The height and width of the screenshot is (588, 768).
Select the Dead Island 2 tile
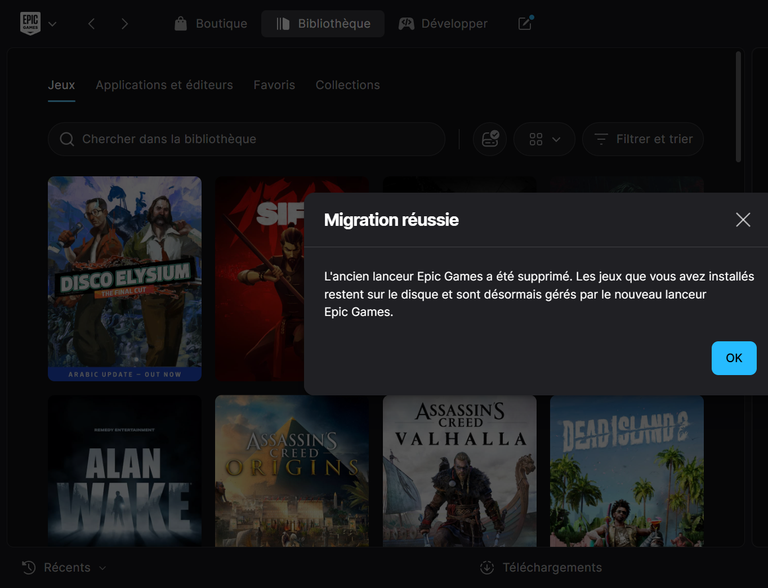click(x=626, y=471)
